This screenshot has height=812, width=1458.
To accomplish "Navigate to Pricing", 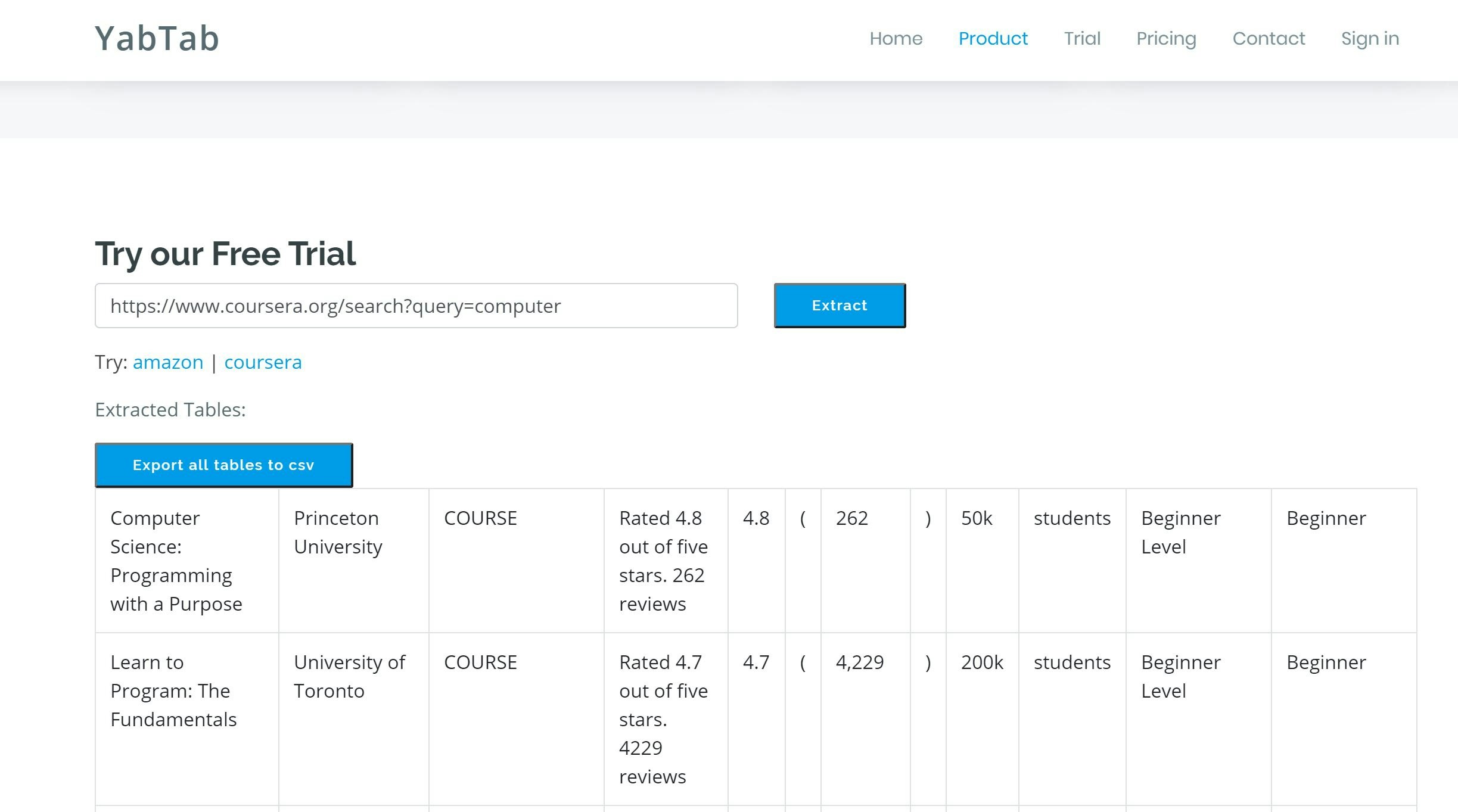I will pyautogui.click(x=1166, y=39).
